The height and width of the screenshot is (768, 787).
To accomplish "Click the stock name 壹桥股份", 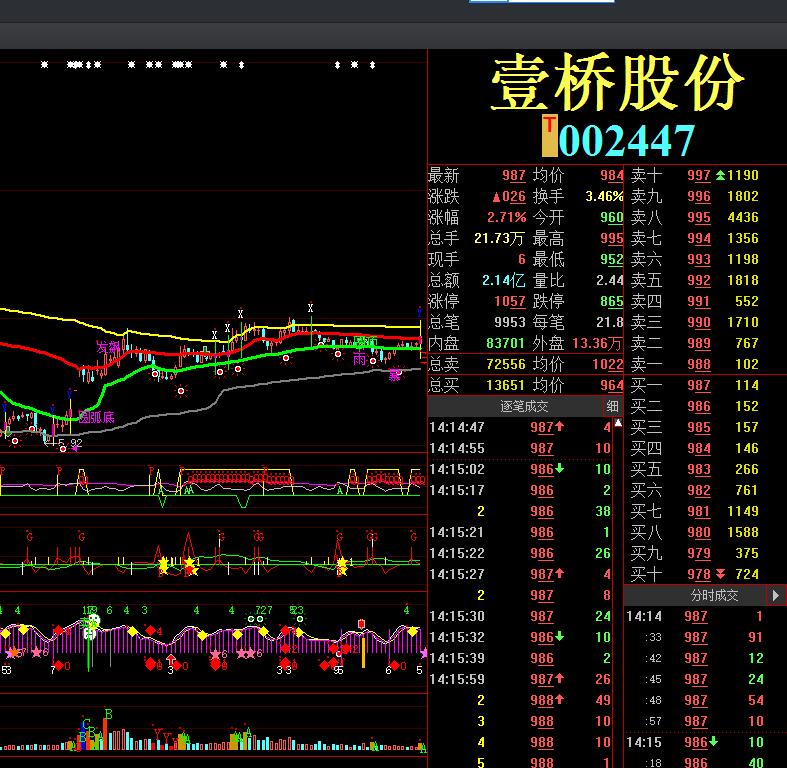I will pyautogui.click(x=616, y=83).
